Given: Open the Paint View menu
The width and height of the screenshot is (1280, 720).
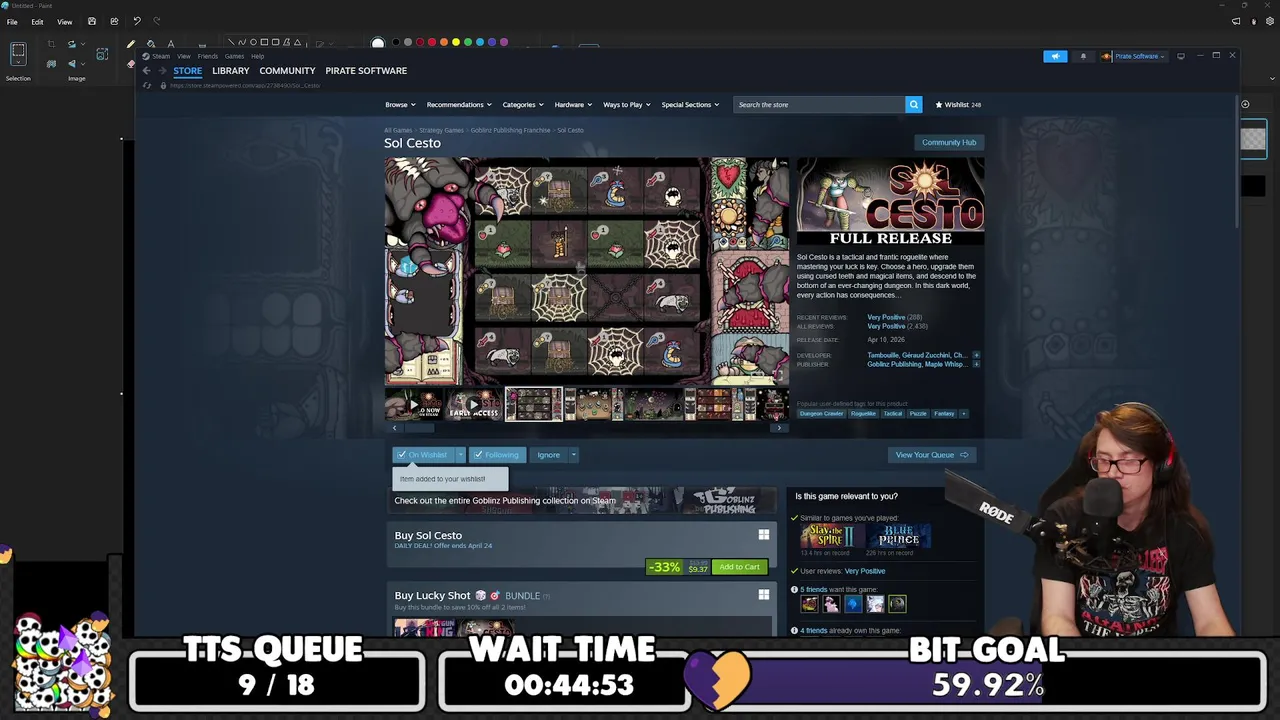Looking at the screenshot, I should [64, 21].
